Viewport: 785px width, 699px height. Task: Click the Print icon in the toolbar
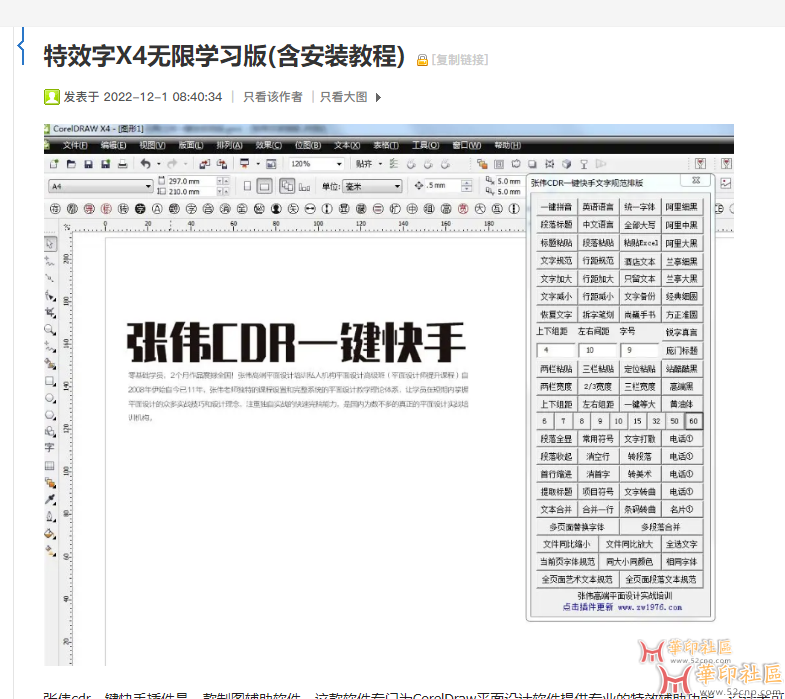click(x=122, y=164)
